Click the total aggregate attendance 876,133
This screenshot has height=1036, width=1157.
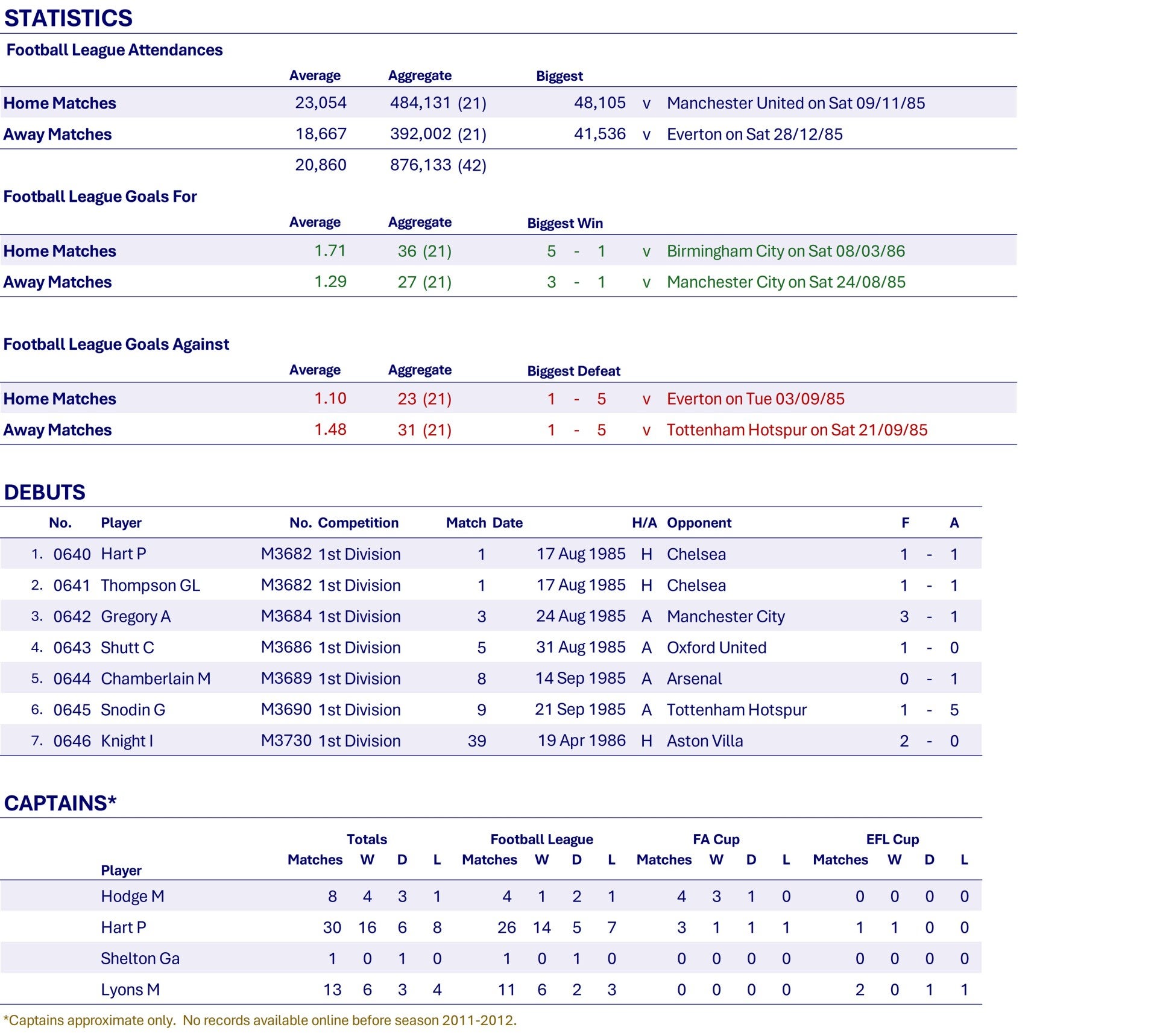coord(420,165)
